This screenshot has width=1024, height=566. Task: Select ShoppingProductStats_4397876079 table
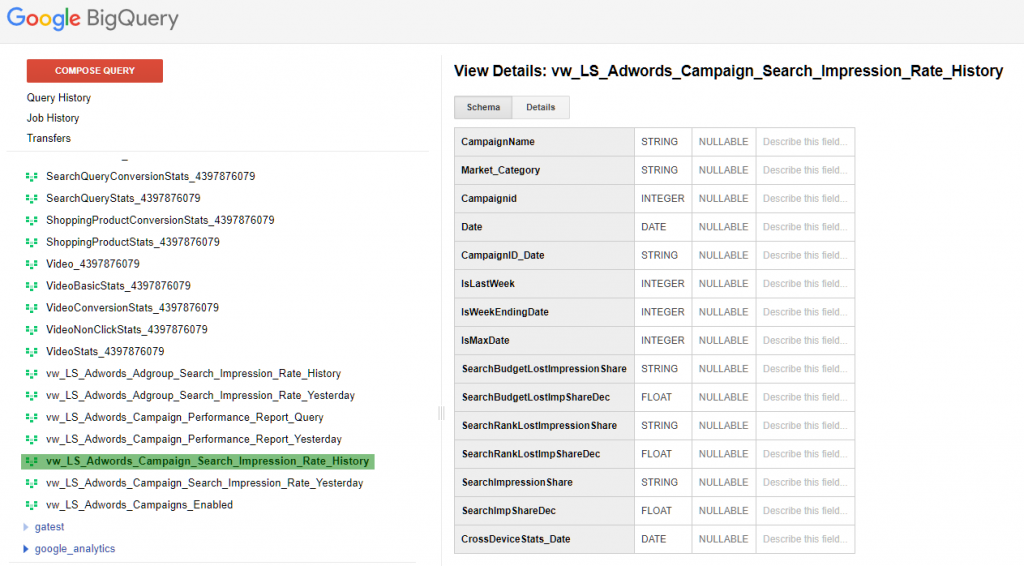[x=133, y=242]
